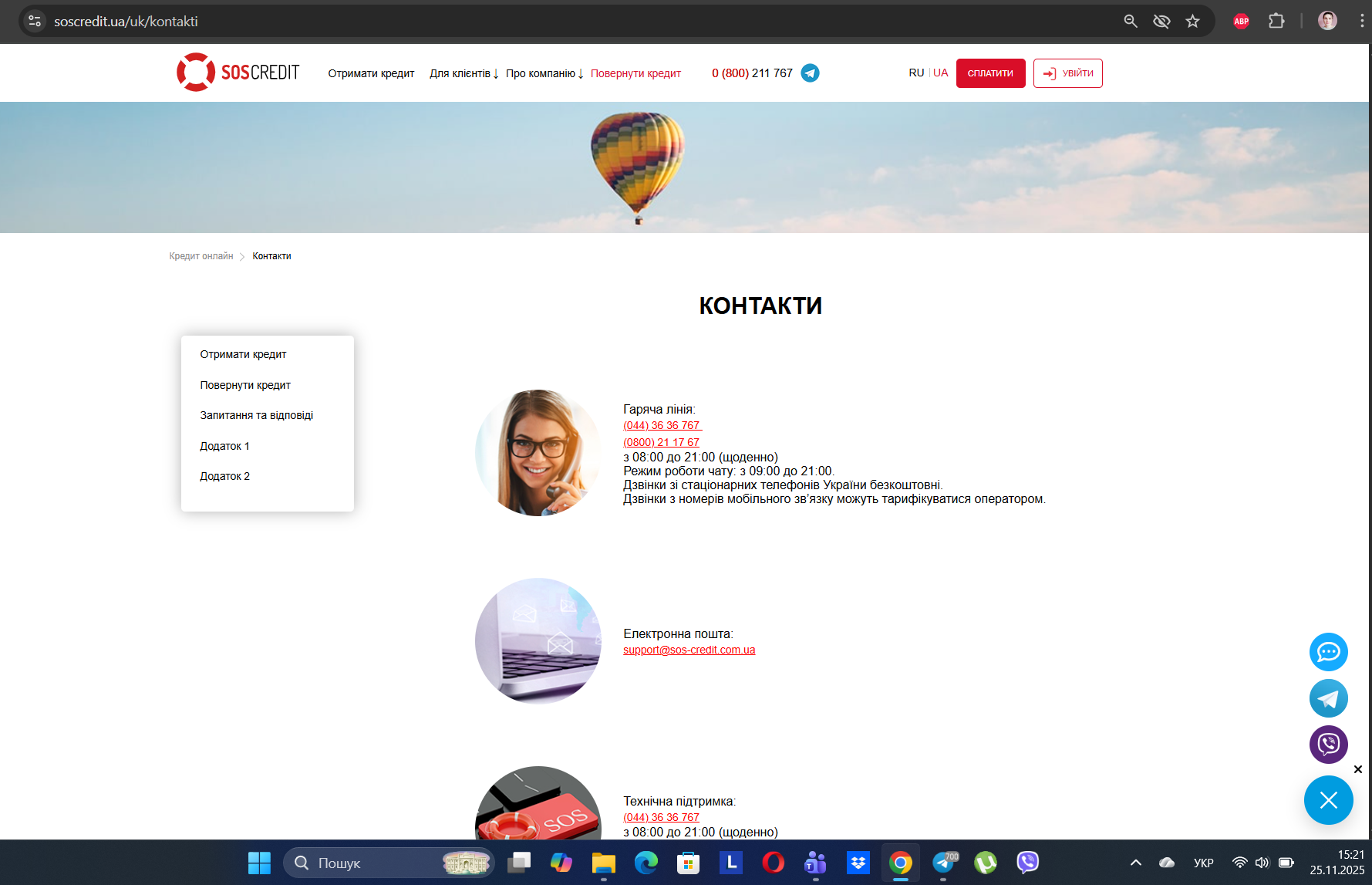Launch Microsoft Edge from the taskbar
1372x885 pixels.
(646, 863)
